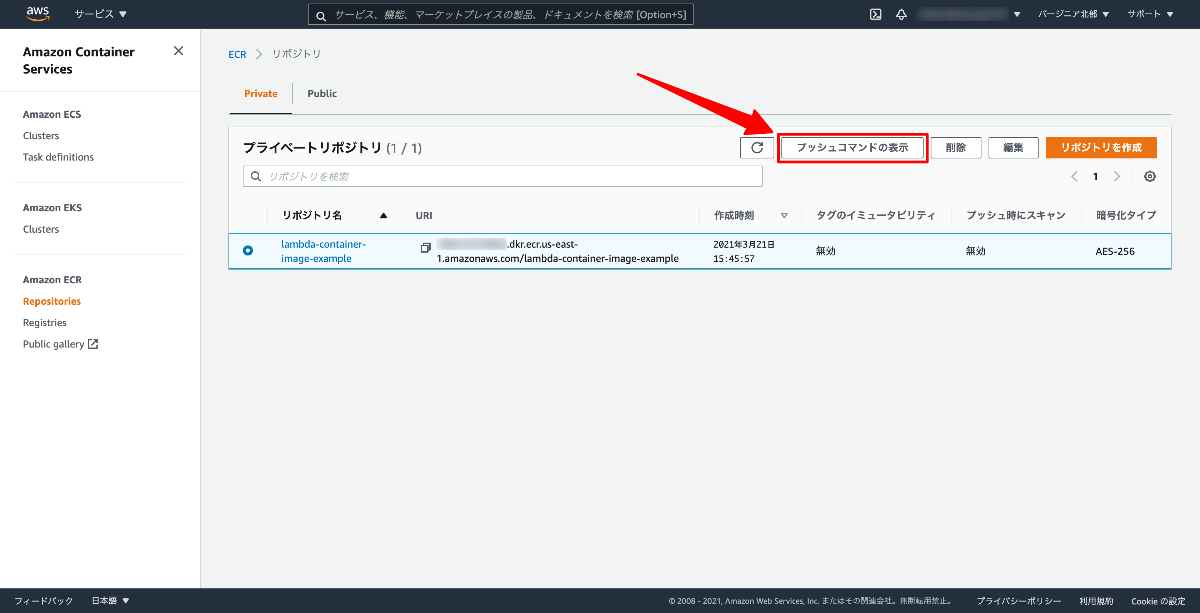Go to previous page arrow
Viewport: 1200px width, 613px height.
1074,176
